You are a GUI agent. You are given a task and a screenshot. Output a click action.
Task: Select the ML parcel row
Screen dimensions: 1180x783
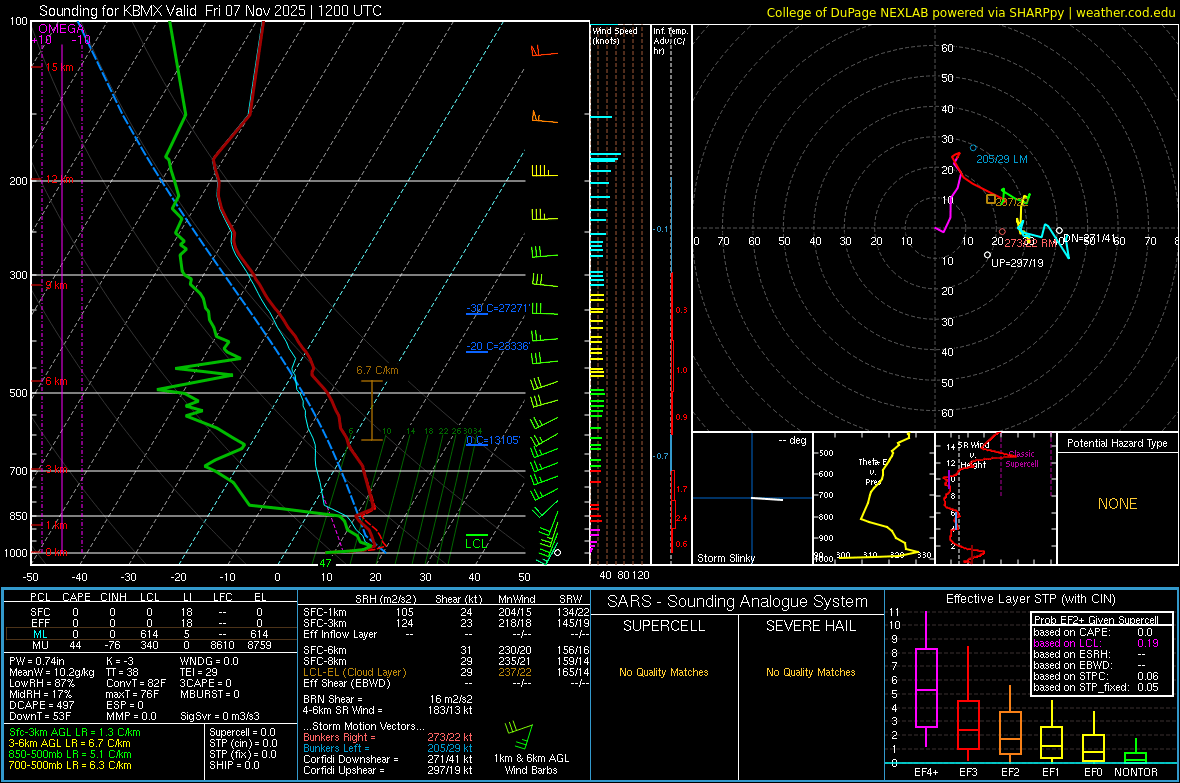coord(150,634)
